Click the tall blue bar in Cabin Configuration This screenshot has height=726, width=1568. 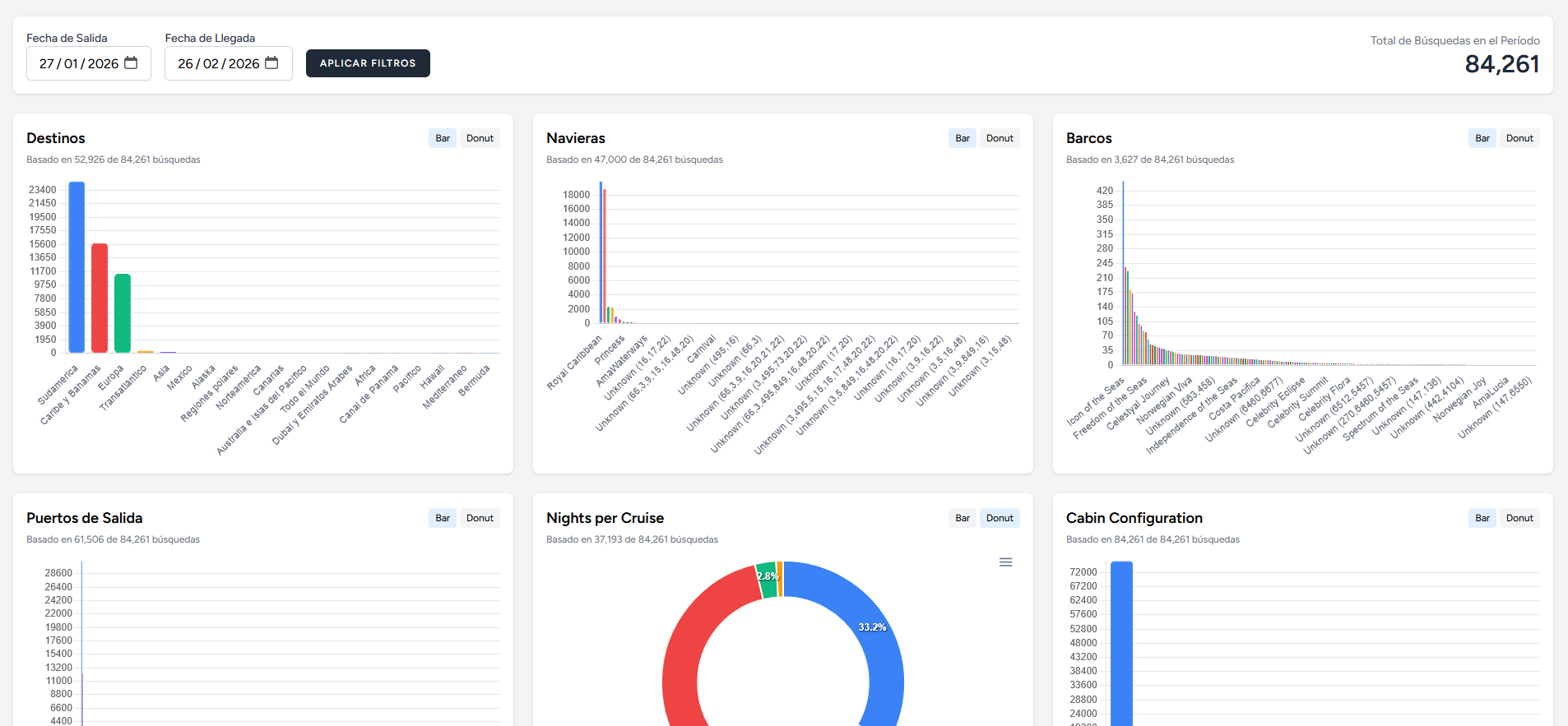(1121, 641)
